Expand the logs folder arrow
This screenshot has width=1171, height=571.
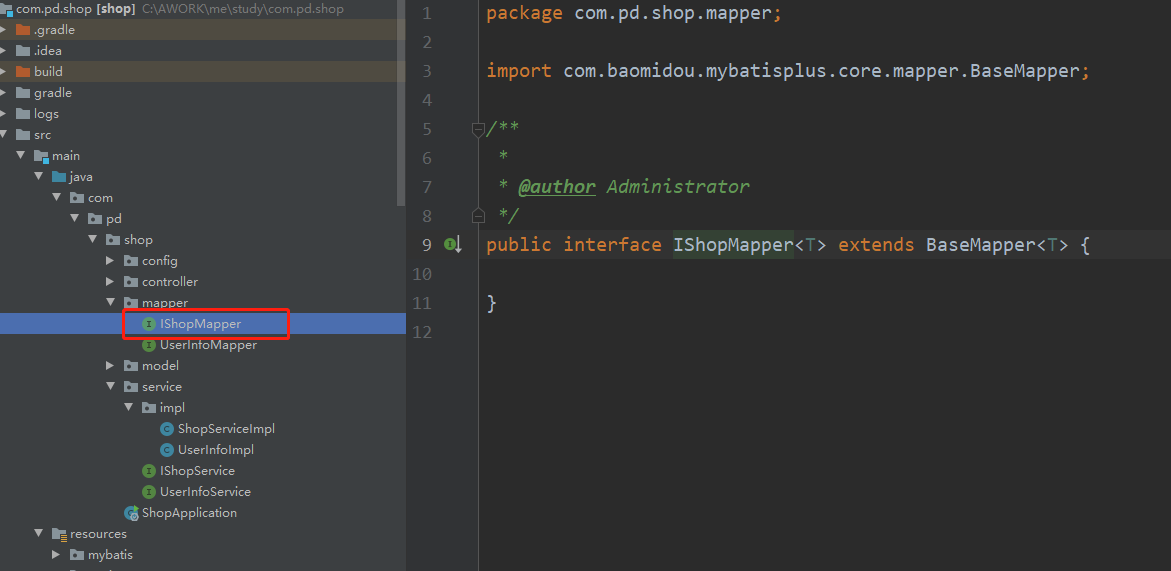(4, 113)
